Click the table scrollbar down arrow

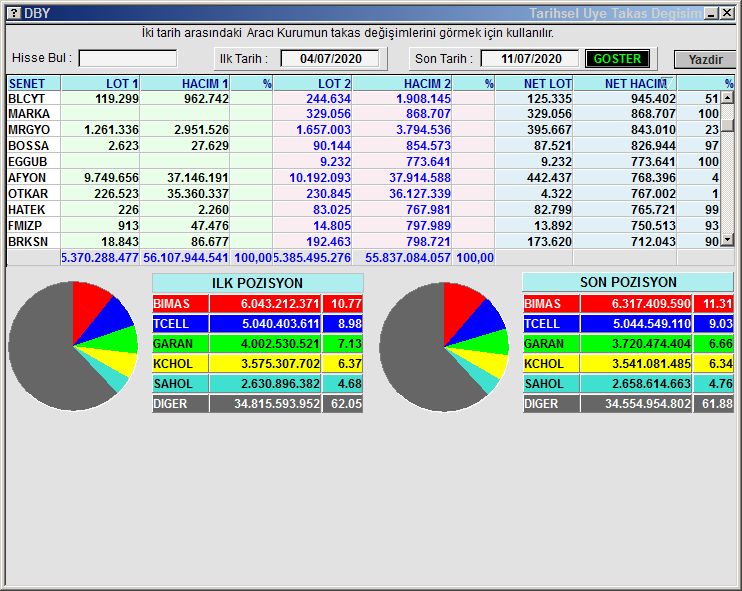727,240
